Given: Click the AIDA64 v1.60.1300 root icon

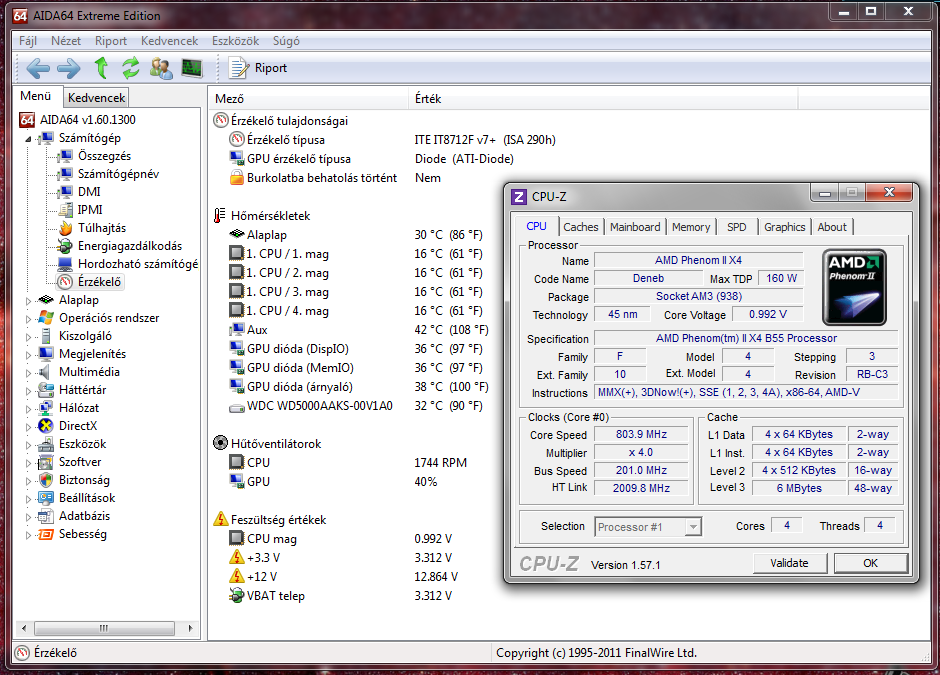Looking at the screenshot, I should [x=27, y=119].
